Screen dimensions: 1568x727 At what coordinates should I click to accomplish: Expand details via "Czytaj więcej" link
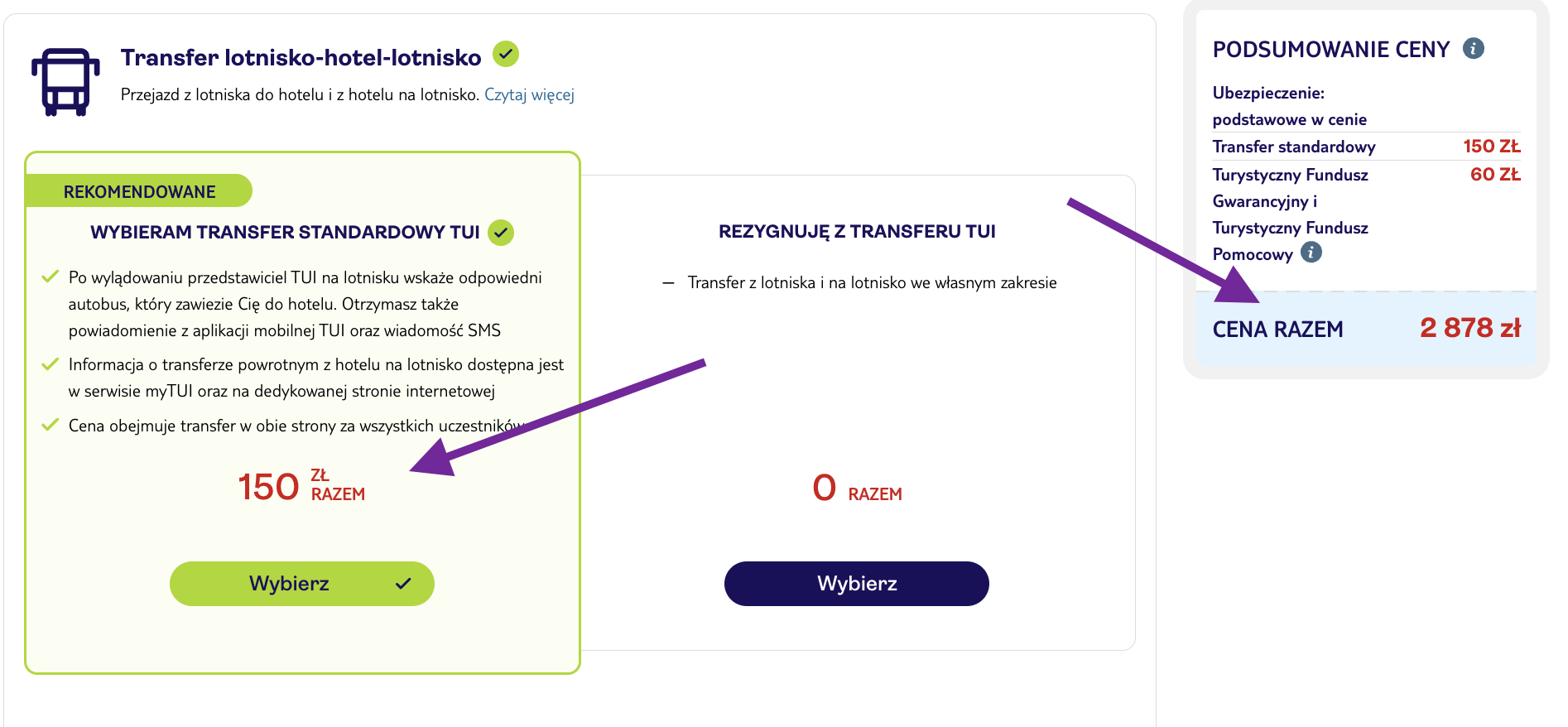coord(529,95)
